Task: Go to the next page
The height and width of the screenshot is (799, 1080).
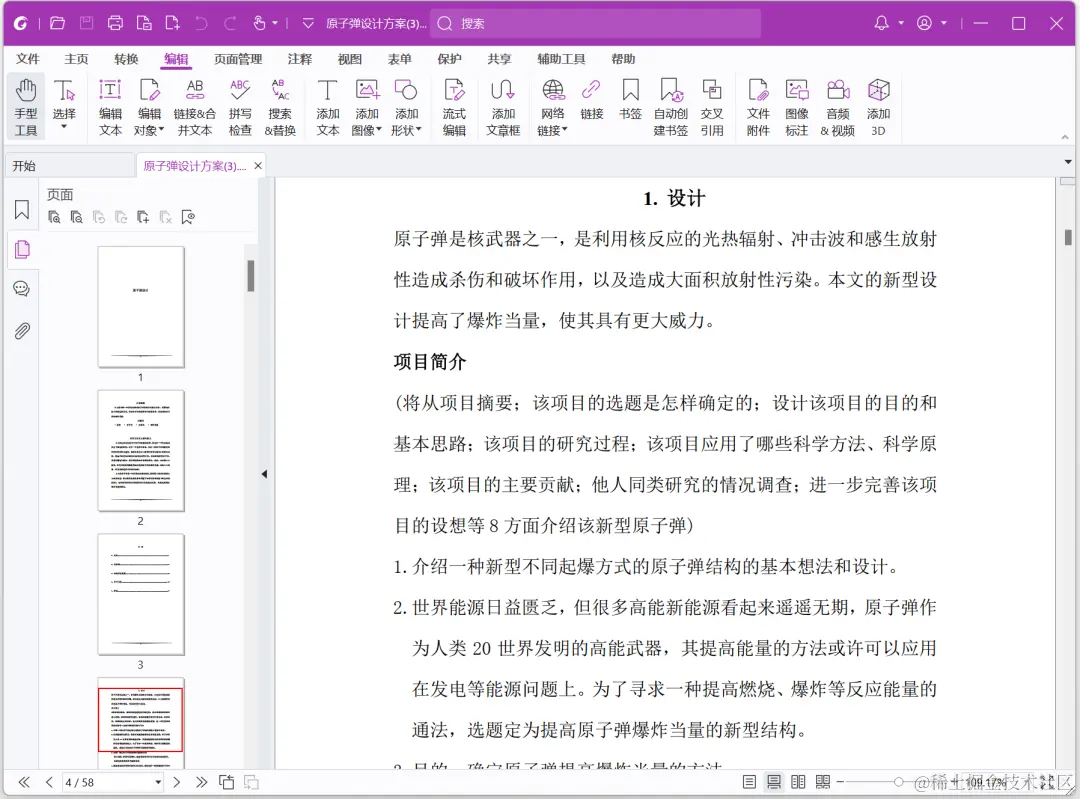Action: pos(176,782)
